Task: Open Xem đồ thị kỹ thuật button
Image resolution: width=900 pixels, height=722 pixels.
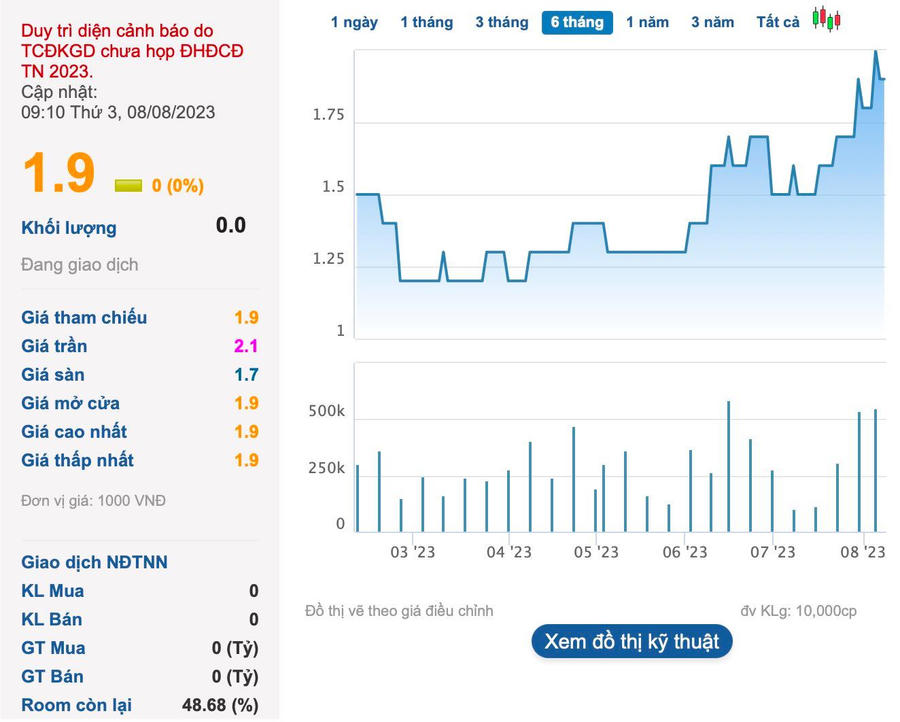Action: pos(632,641)
